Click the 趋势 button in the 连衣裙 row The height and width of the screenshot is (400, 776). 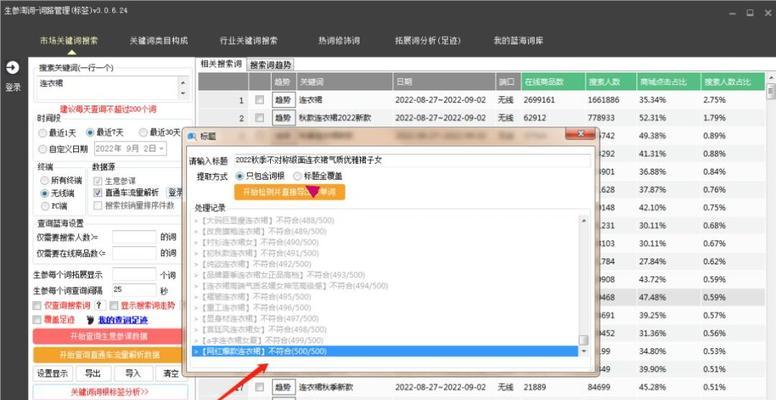pos(284,100)
